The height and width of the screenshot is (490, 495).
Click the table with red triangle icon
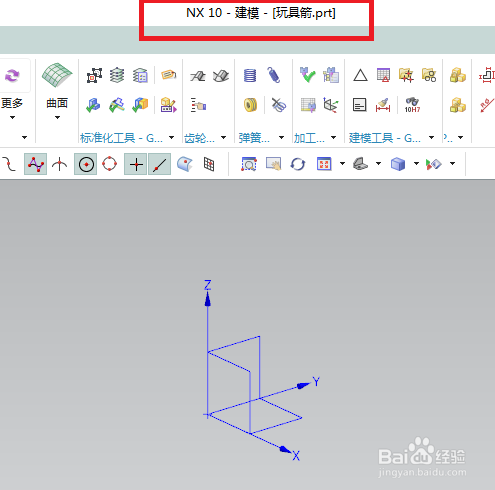point(383,75)
